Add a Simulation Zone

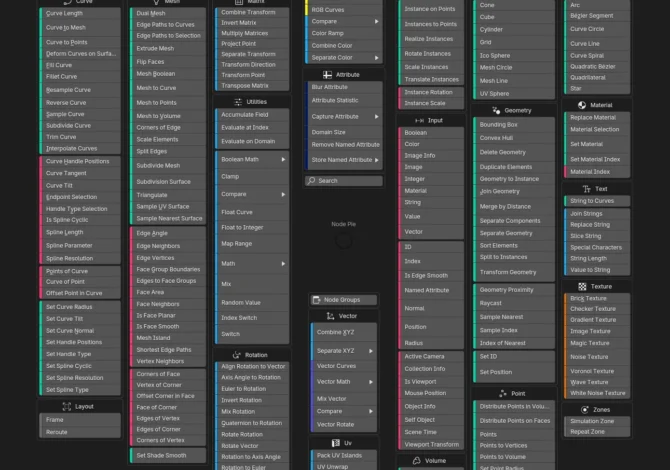[x=597, y=421]
